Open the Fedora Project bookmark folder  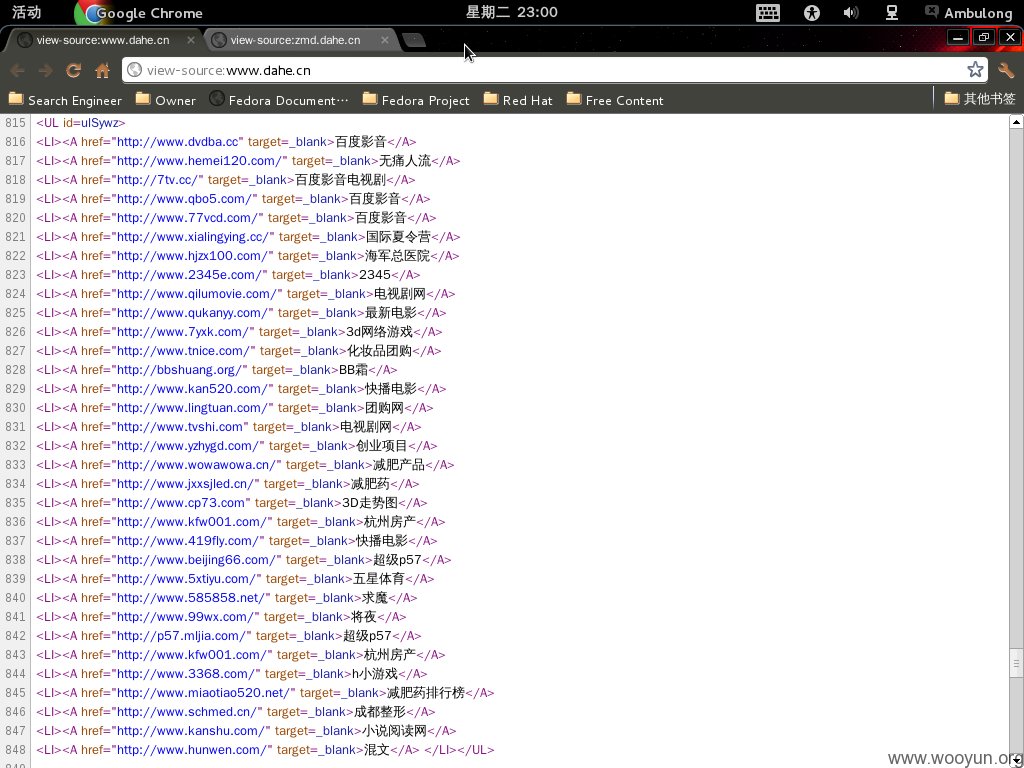click(x=416, y=100)
